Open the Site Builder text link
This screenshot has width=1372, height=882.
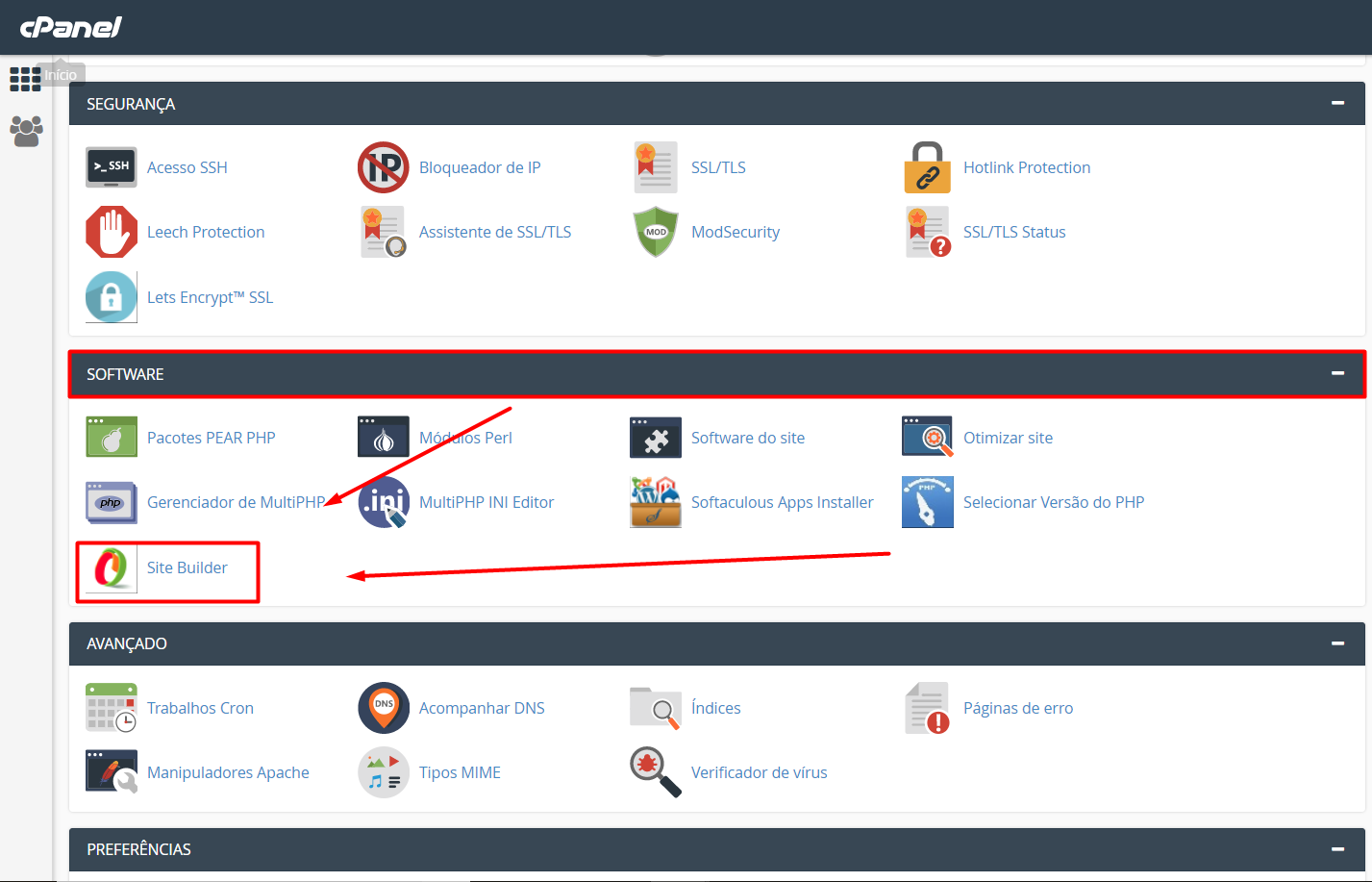[x=187, y=567]
